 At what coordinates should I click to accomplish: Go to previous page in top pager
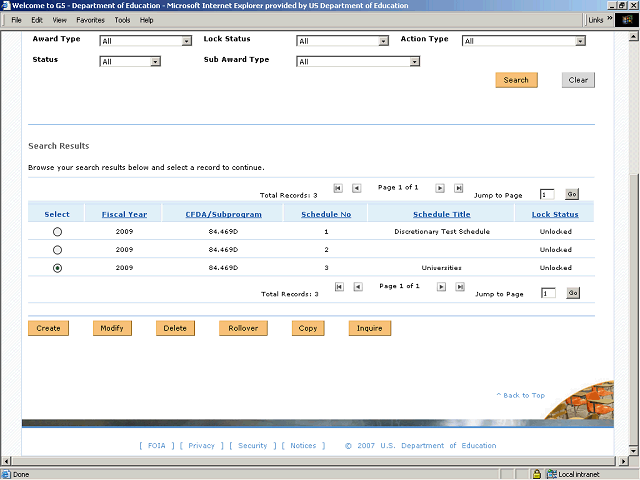coord(356,188)
